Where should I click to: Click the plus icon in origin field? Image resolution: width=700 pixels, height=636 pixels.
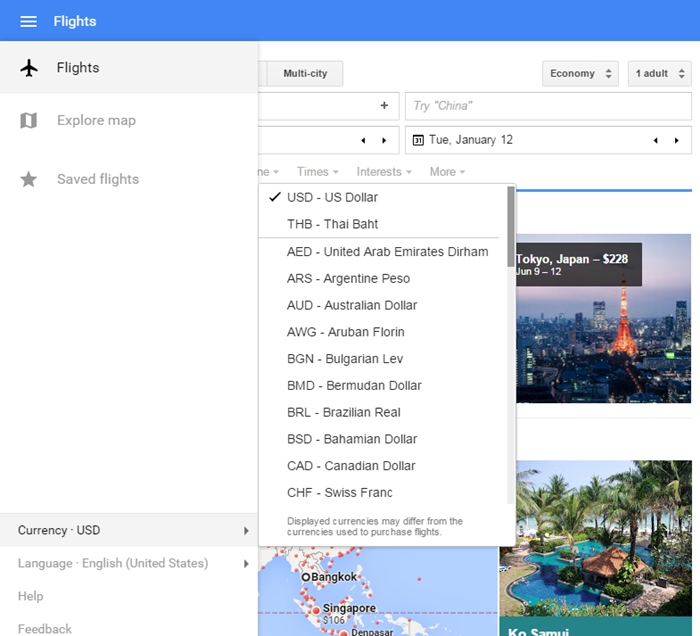(384, 106)
